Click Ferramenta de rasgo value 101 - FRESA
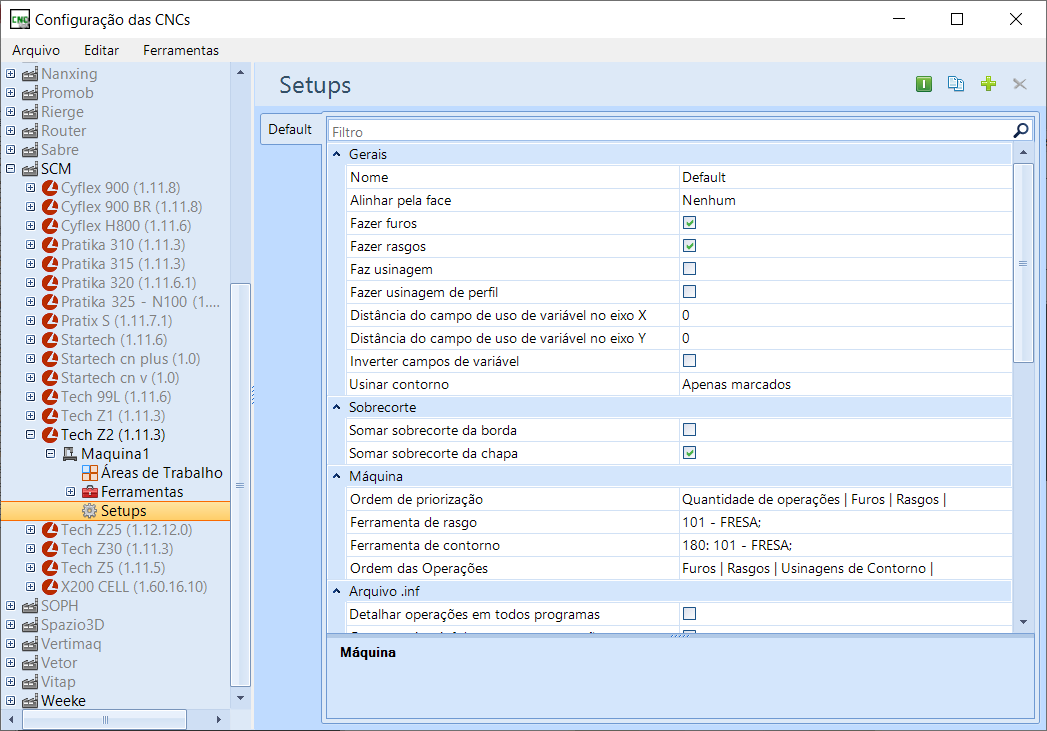Viewport: 1047px width, 731px height. coord(845,523)
